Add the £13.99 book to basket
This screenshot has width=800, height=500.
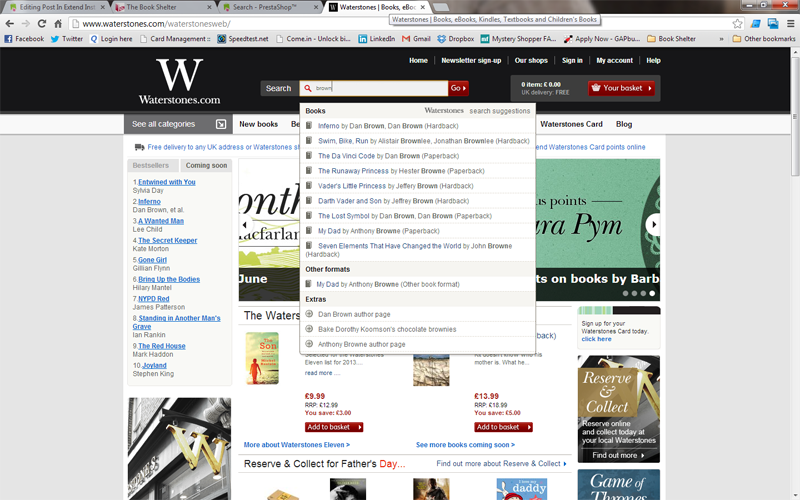pos(504,427)
